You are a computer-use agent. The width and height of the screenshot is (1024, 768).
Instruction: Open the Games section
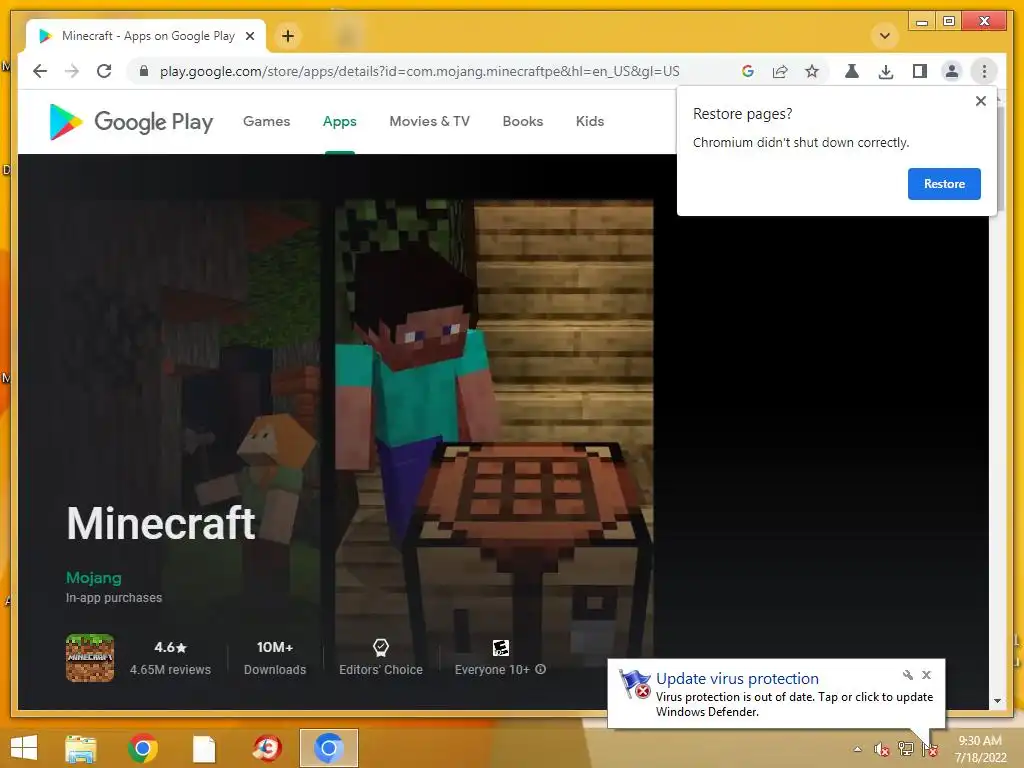pyautogui.click(x=266, y=121)
